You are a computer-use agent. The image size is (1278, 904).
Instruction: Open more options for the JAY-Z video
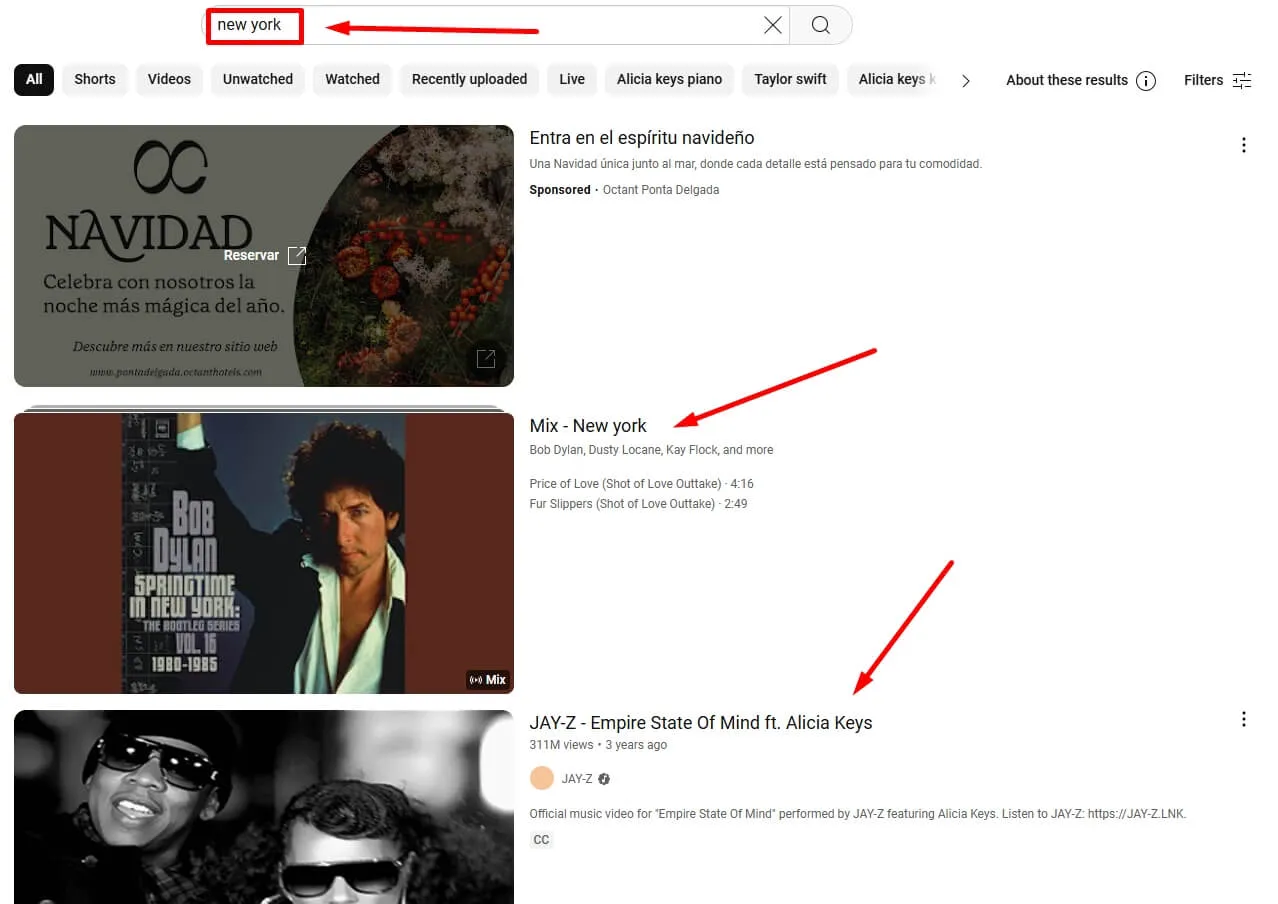tap(1243, 719)
